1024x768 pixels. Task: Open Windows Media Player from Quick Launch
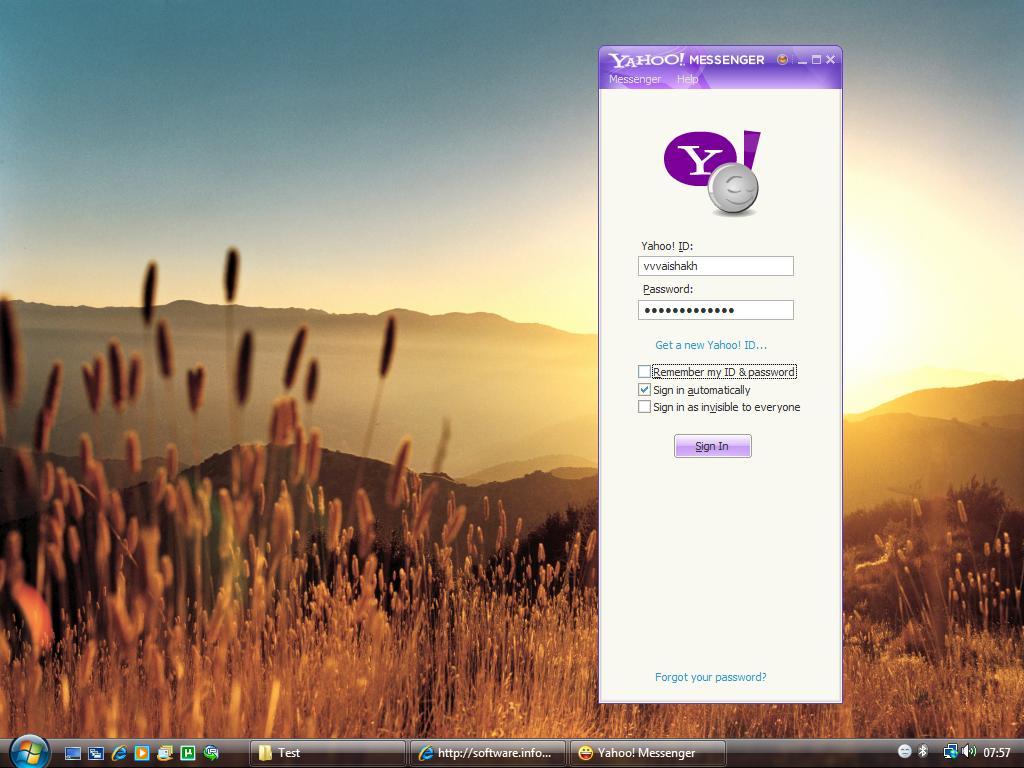coord(142,753)
